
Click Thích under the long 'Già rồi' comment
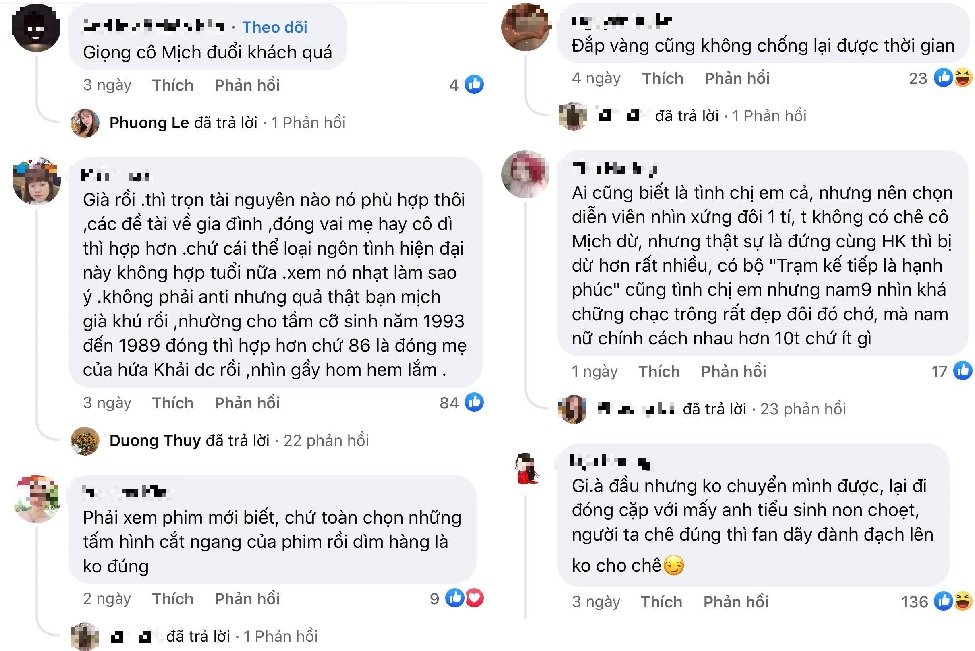(x=172, y=403)
